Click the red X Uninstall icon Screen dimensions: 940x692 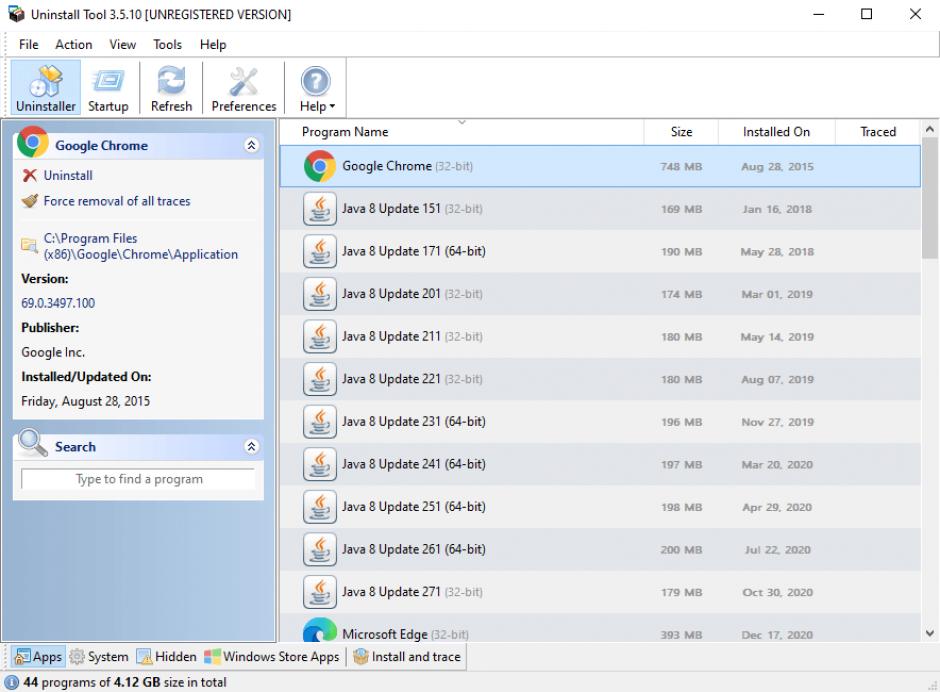click(x=30, y=176)
